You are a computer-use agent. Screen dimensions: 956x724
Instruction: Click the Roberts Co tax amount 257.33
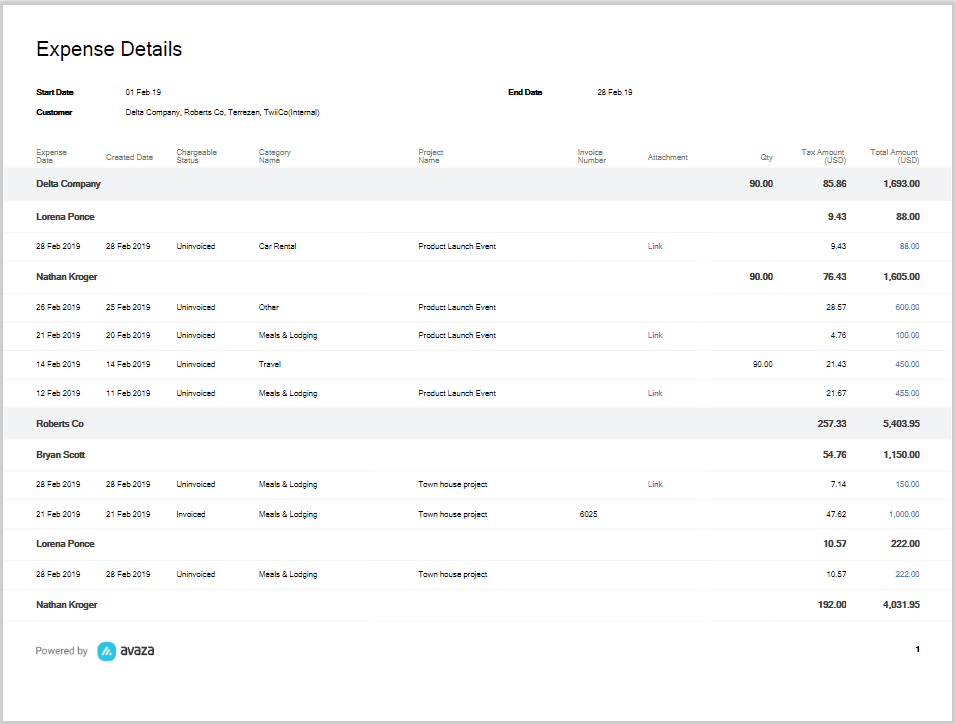pos(832,424)
